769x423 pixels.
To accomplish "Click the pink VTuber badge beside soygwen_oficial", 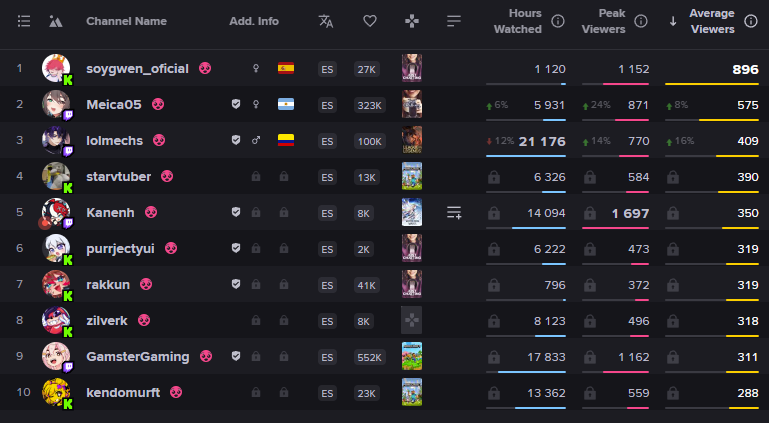I will click(205, 68).
